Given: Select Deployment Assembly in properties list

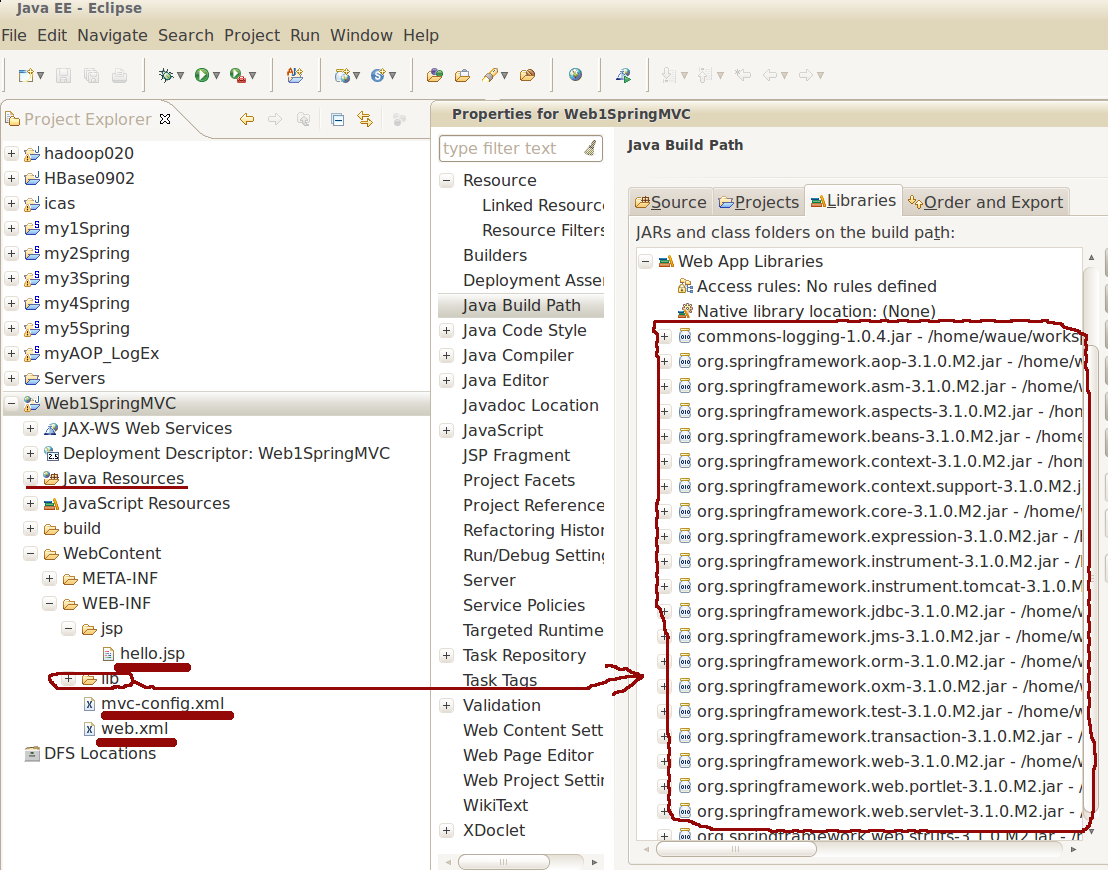Looking at the screenshot, I should [x=533, y=281].
